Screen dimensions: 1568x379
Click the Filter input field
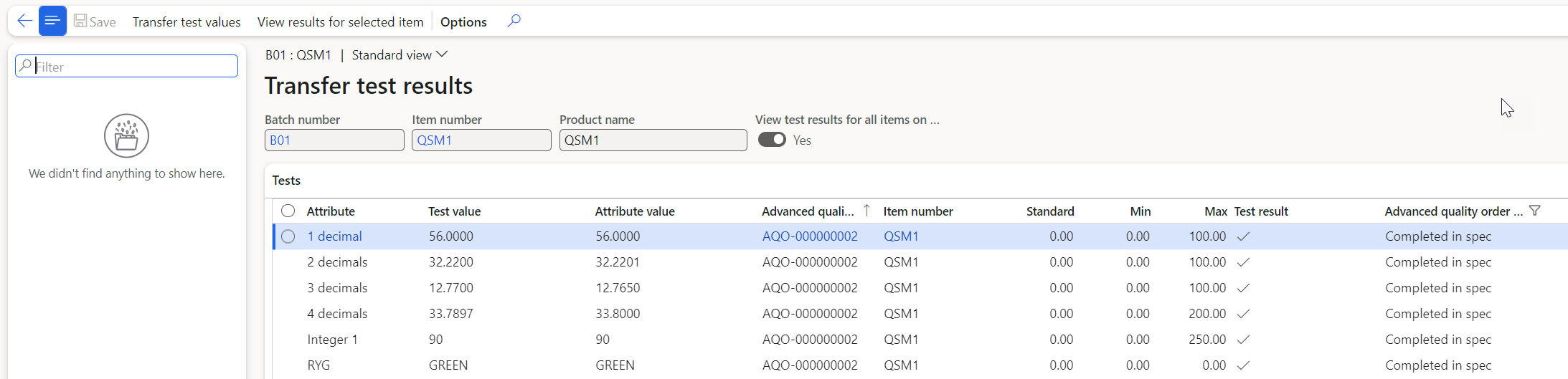click(134, 67)
